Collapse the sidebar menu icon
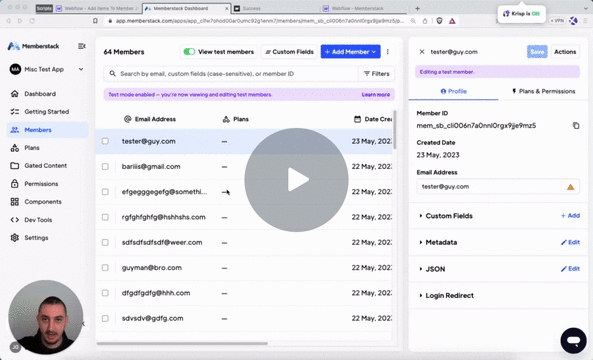The image size is (593, 360). coord(82,46)
